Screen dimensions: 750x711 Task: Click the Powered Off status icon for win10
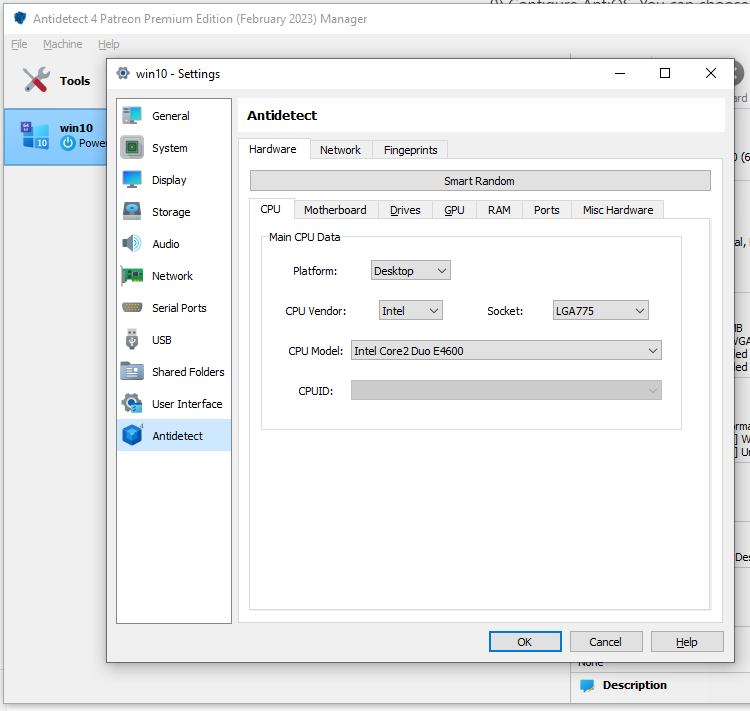click(68, 143)
